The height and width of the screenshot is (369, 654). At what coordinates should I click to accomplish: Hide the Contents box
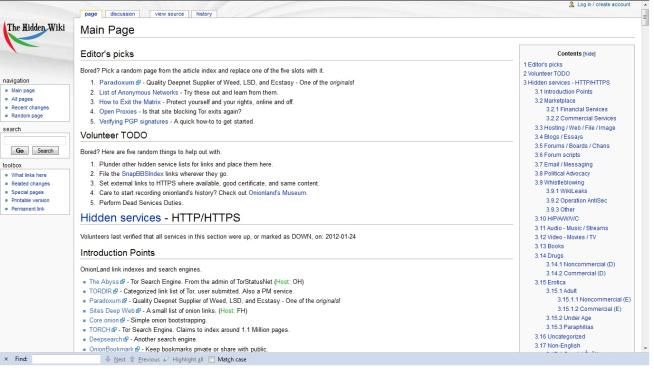[589, 54]
